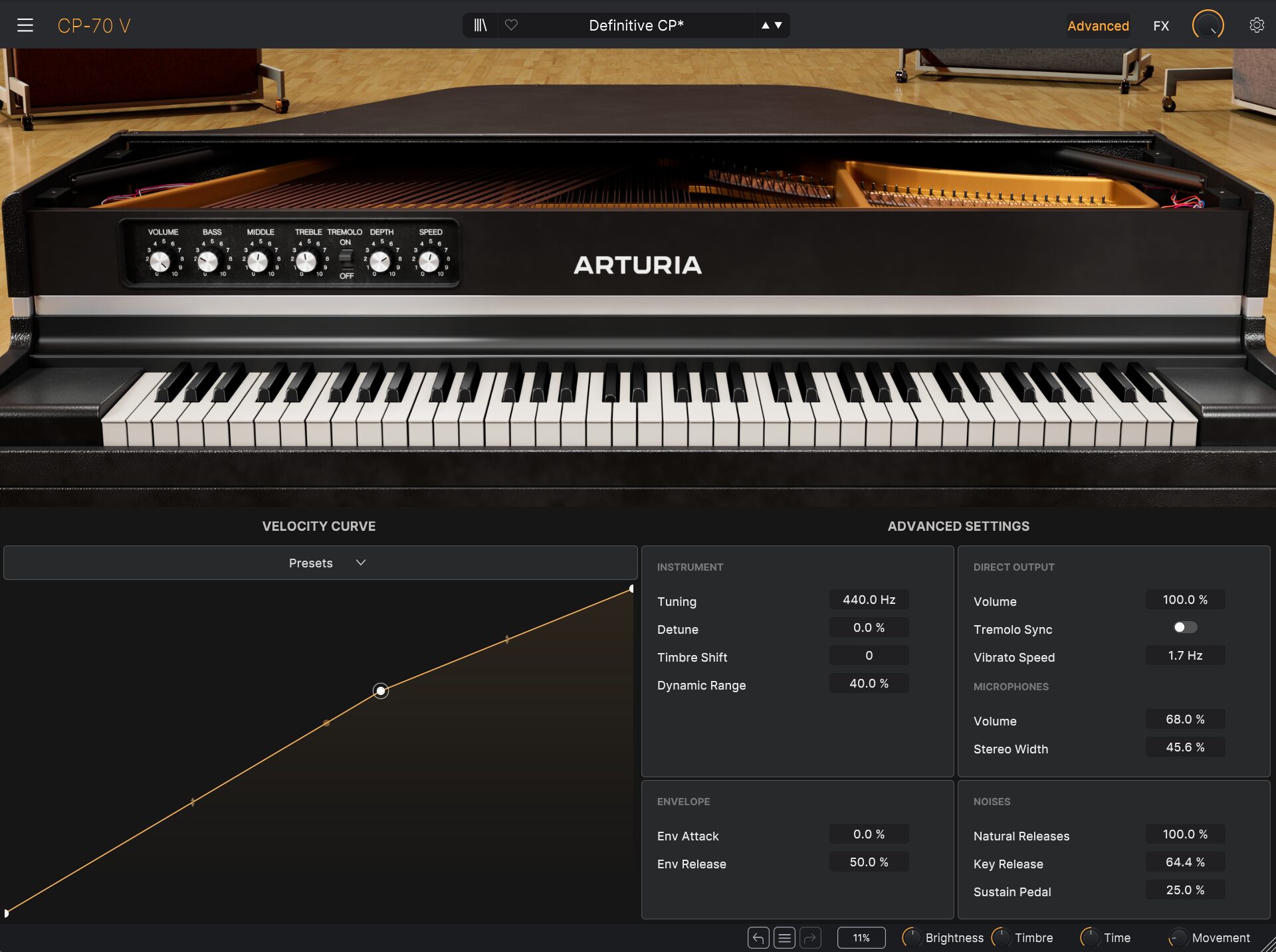
Task: Click the Direct Output Volume 100.0 % field
Action: (x=1185, y=599)
